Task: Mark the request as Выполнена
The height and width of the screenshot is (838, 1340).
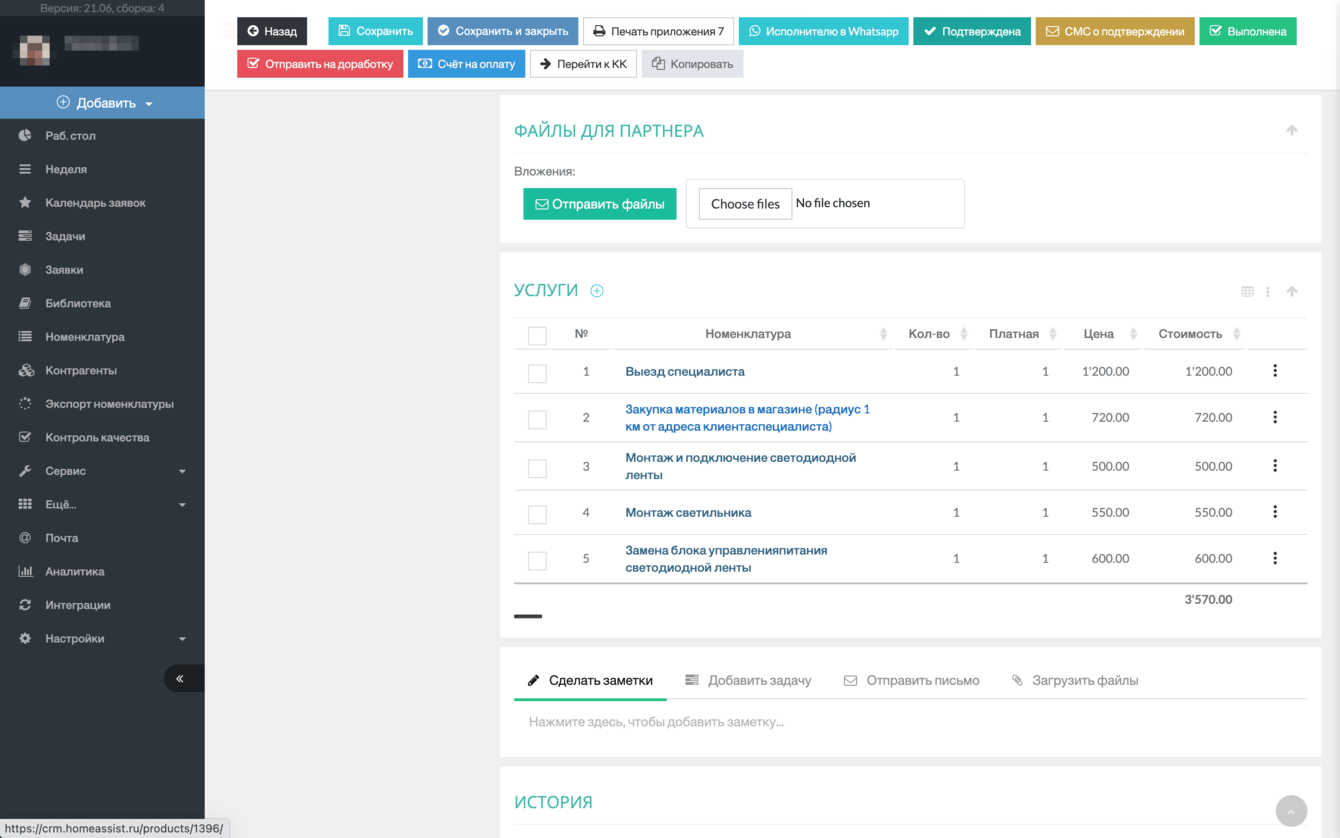Action: 1248,31
